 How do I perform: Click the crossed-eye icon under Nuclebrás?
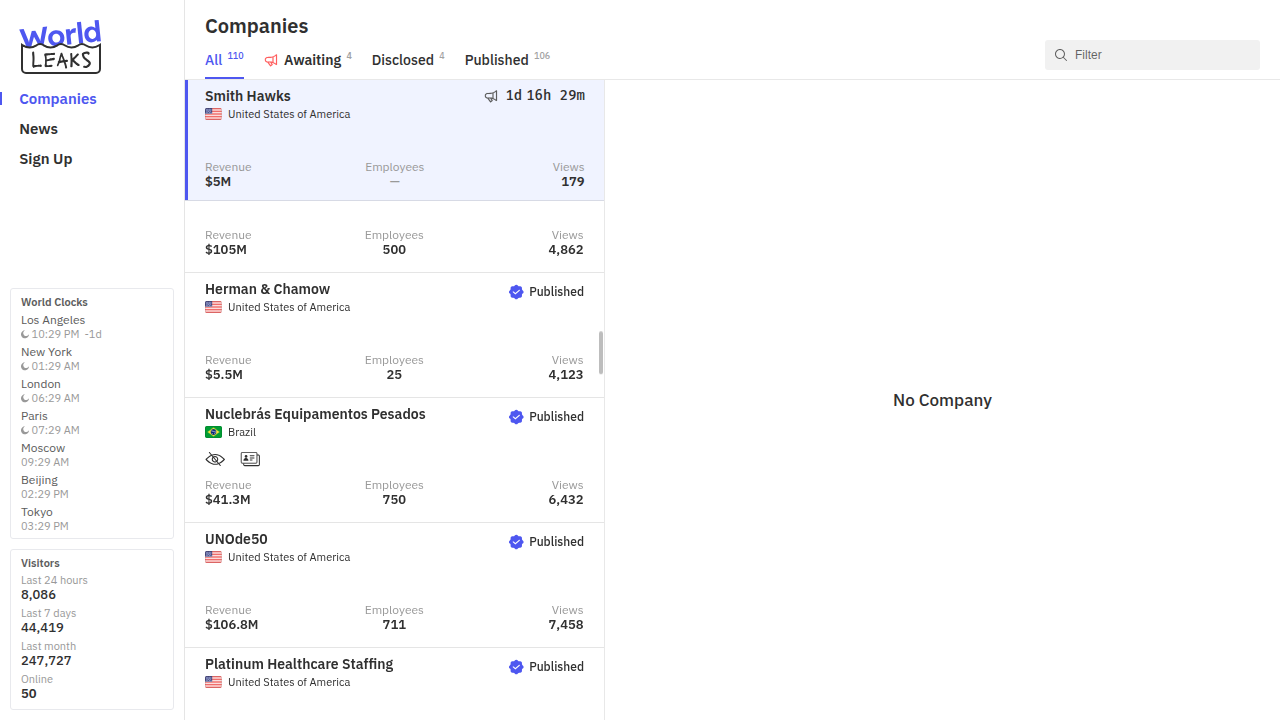click(x=215, y=459)
